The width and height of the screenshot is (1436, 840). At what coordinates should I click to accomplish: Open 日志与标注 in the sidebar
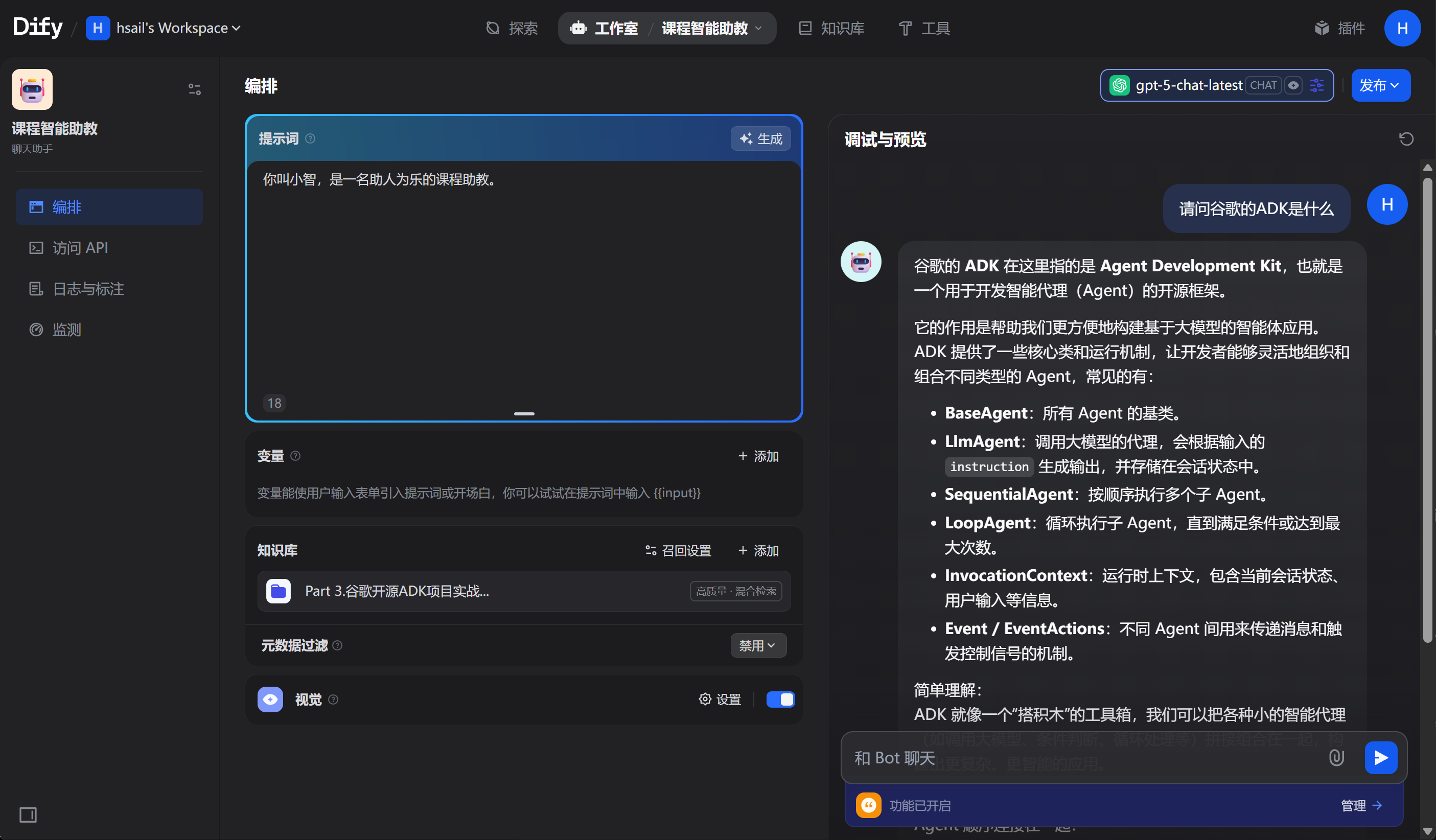(x=109, y=289)
